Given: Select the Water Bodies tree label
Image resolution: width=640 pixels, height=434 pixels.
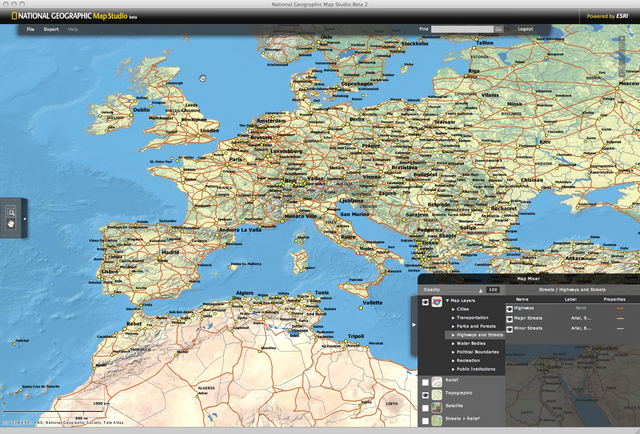Looking at the screenshot, I should 471,343.
